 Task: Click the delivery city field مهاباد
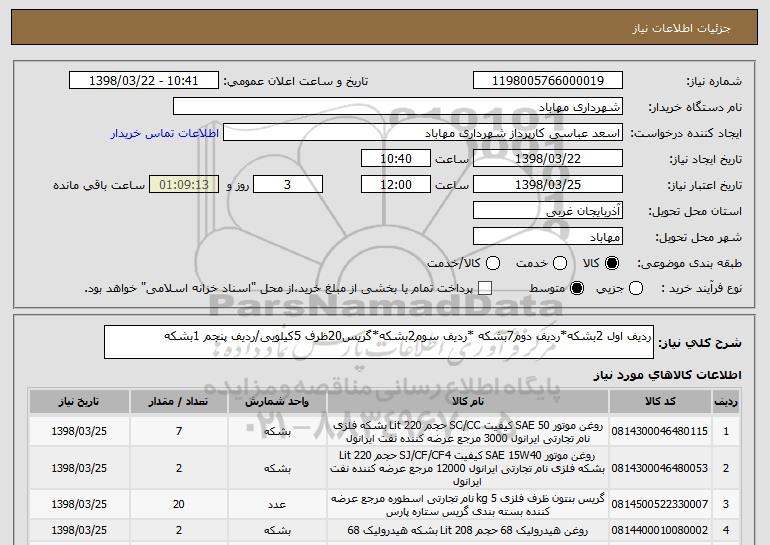(x=548, y=237)
